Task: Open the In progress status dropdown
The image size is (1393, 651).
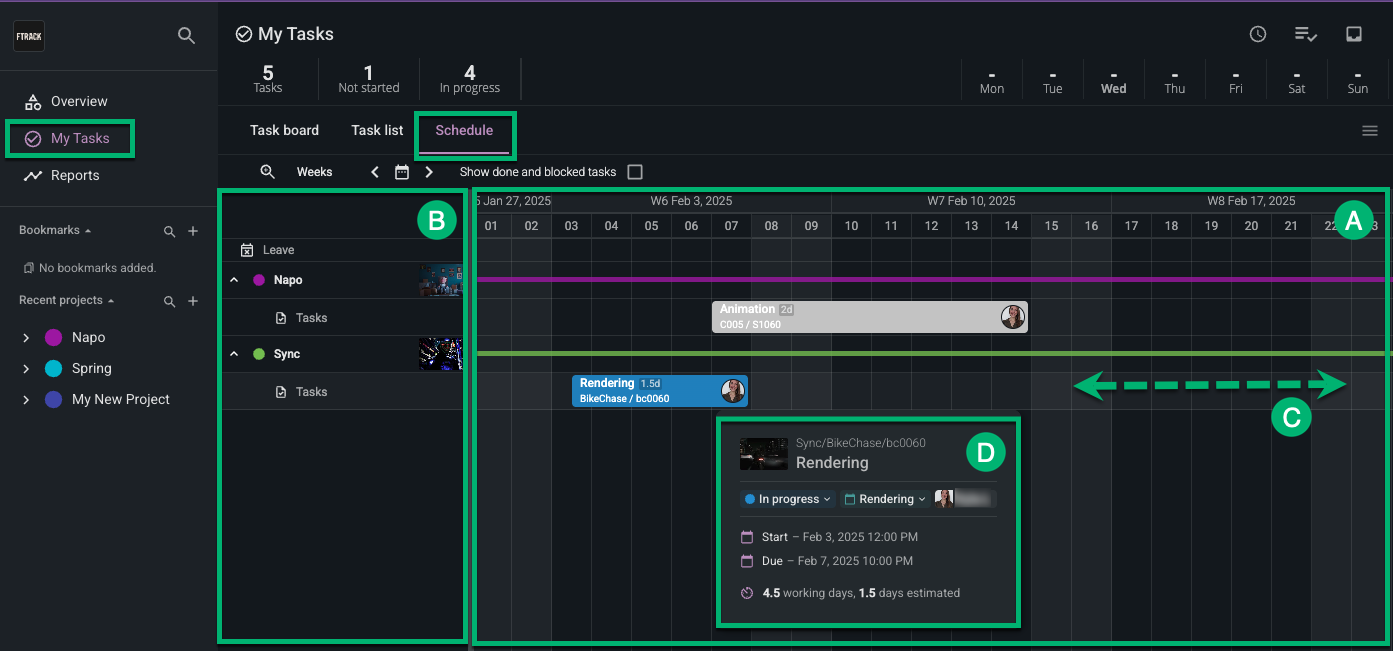Action: [x=787, y=498]
